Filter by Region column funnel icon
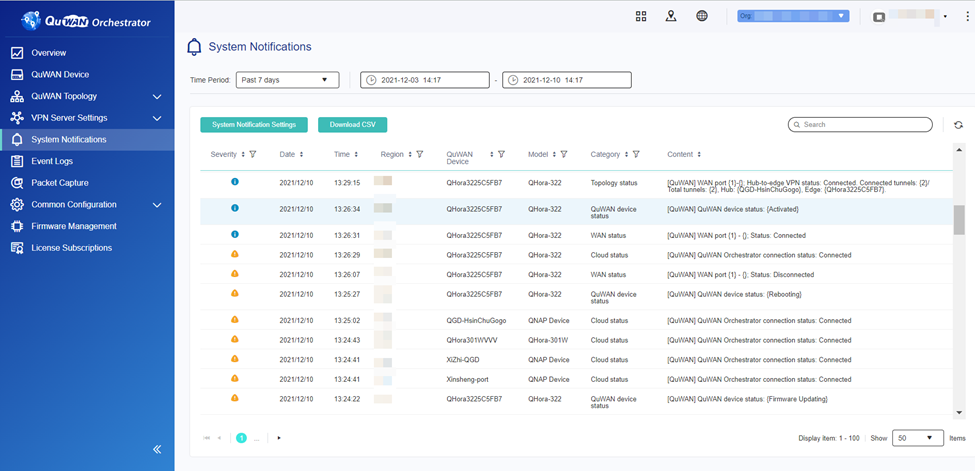975x471 pixels. pos(420,154)
